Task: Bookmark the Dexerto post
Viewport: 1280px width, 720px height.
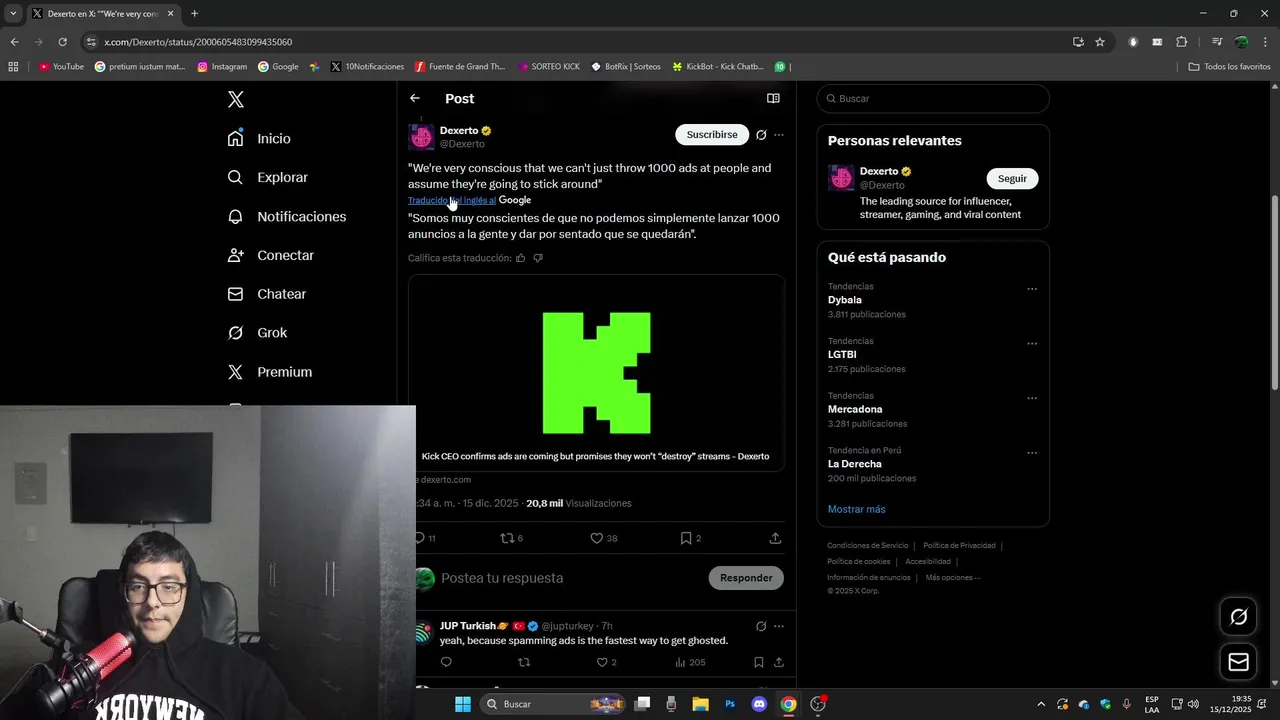Action: (690, 538)
